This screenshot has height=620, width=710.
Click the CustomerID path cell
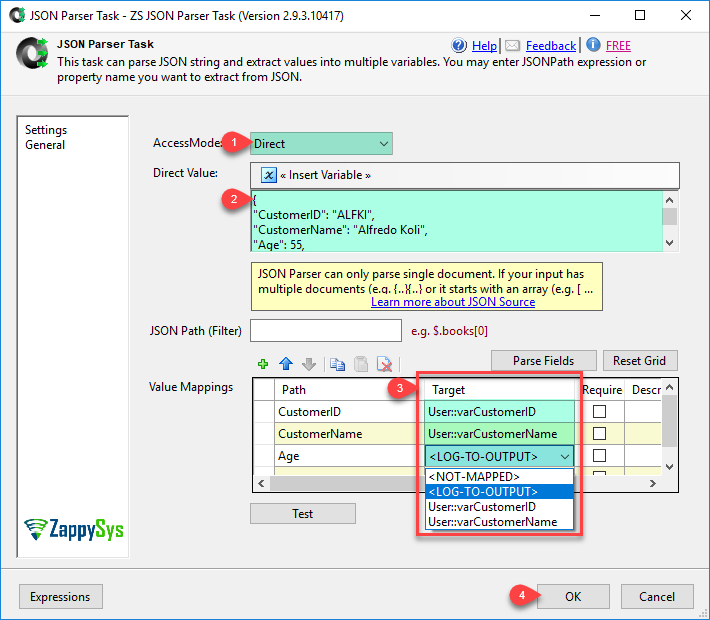pyautogui.click(x=349, y=411)
